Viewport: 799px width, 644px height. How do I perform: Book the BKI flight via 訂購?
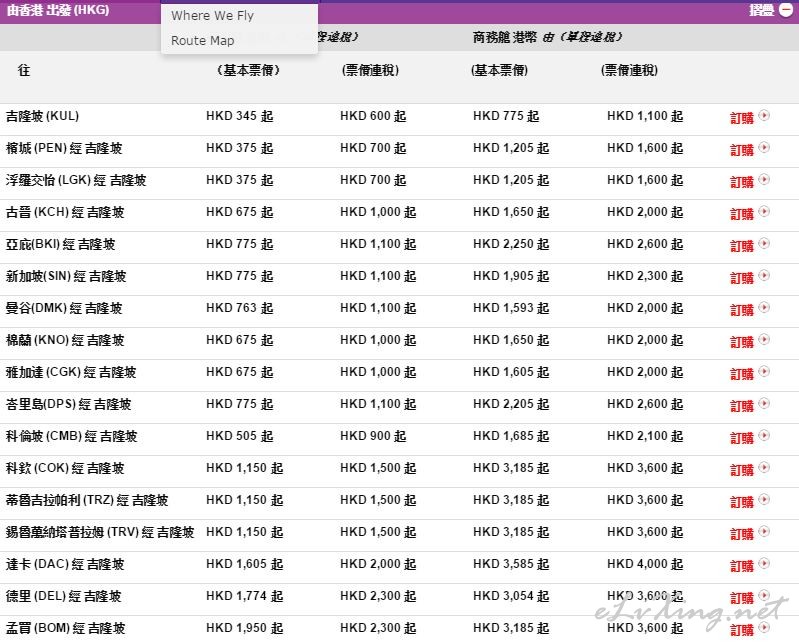pyautogui.click(x=741, y=247)
